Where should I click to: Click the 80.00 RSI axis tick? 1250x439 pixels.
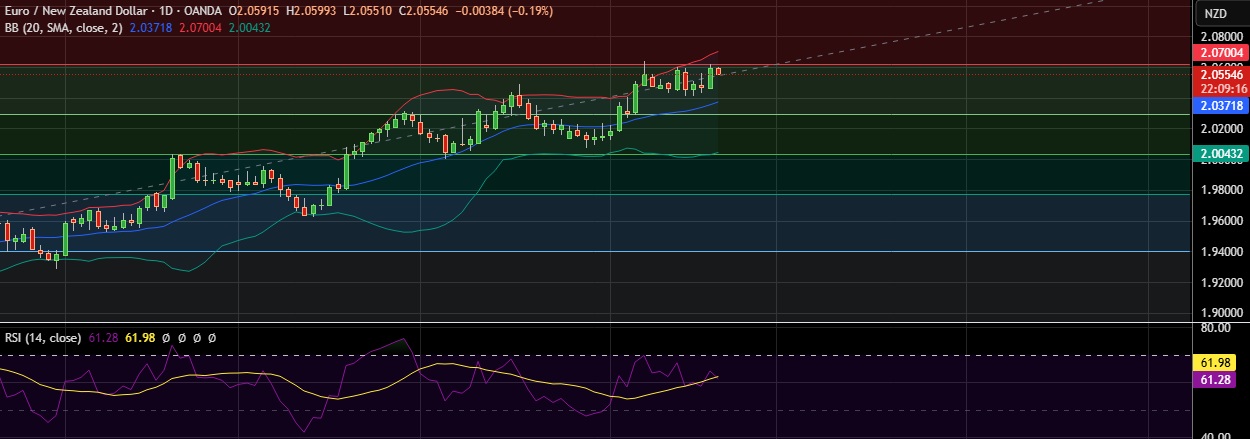click(1217, 326)
